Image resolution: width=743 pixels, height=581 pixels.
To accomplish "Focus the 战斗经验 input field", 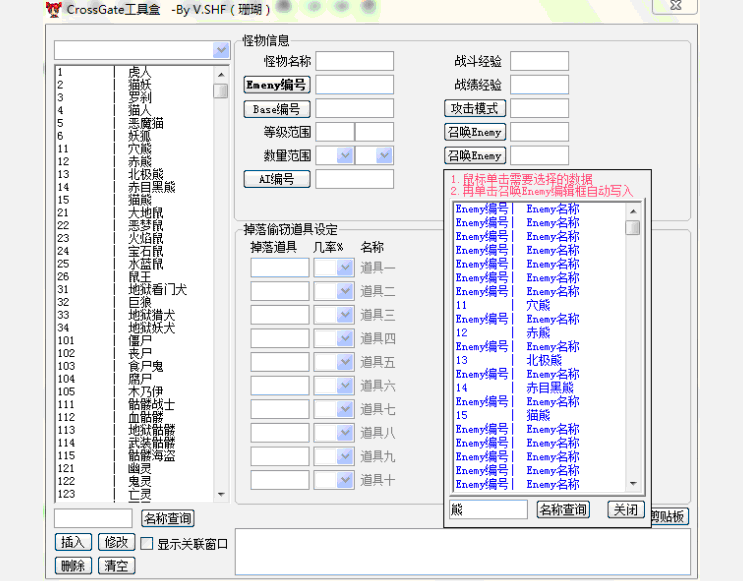I will point(539,61).
